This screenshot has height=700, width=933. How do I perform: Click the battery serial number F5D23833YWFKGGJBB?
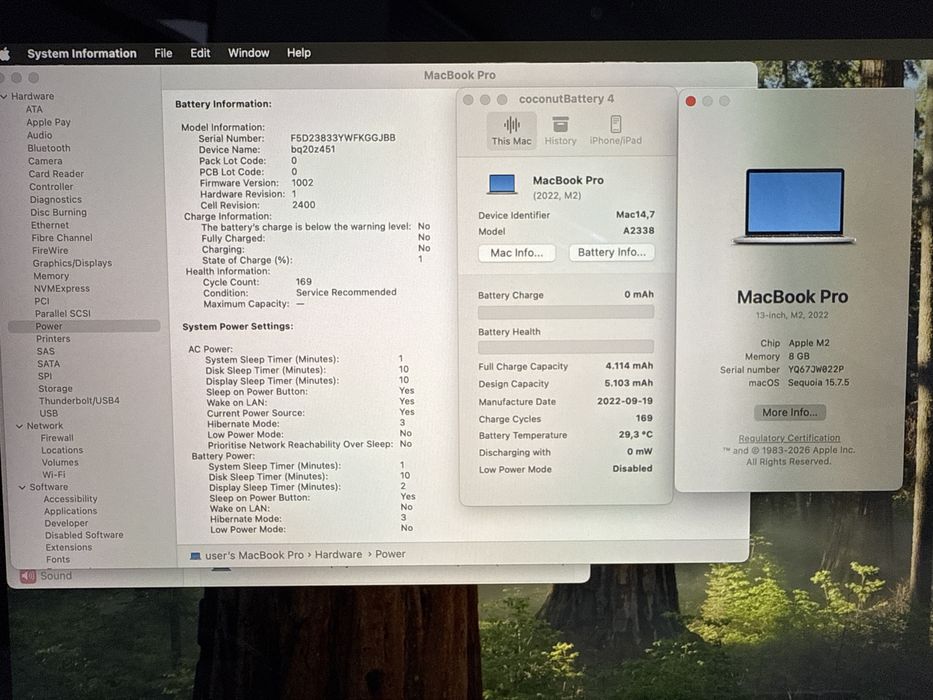tap(343, 138)
